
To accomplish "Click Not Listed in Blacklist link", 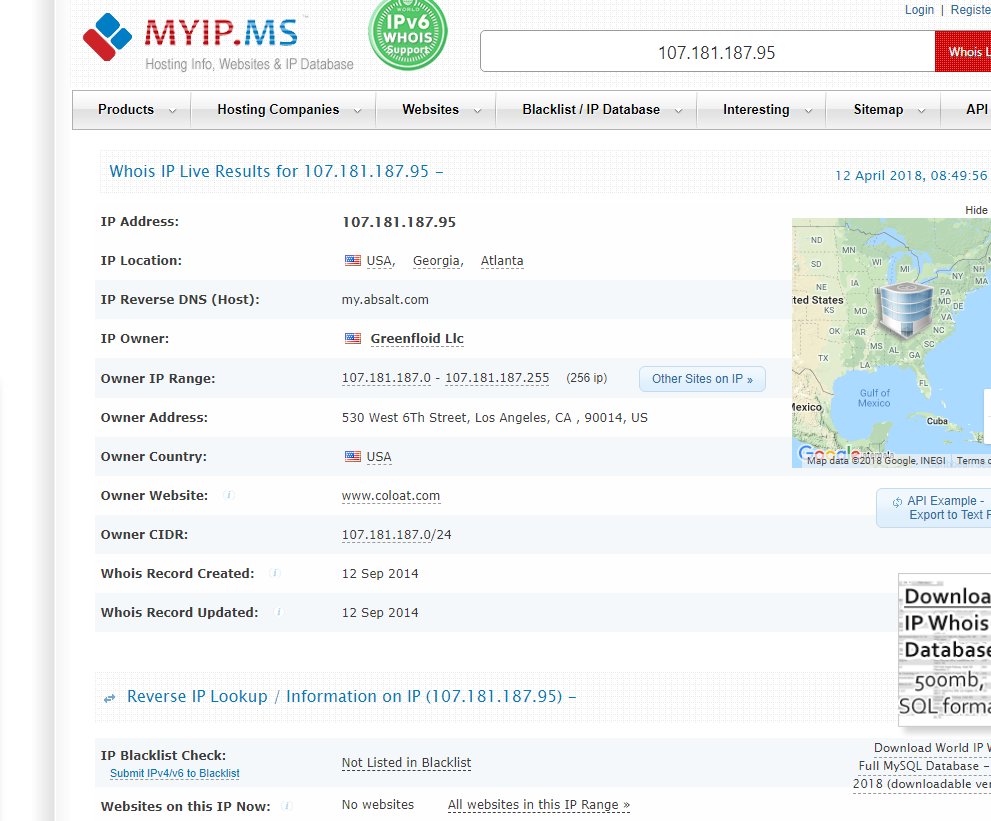I will tap(406, 763).
